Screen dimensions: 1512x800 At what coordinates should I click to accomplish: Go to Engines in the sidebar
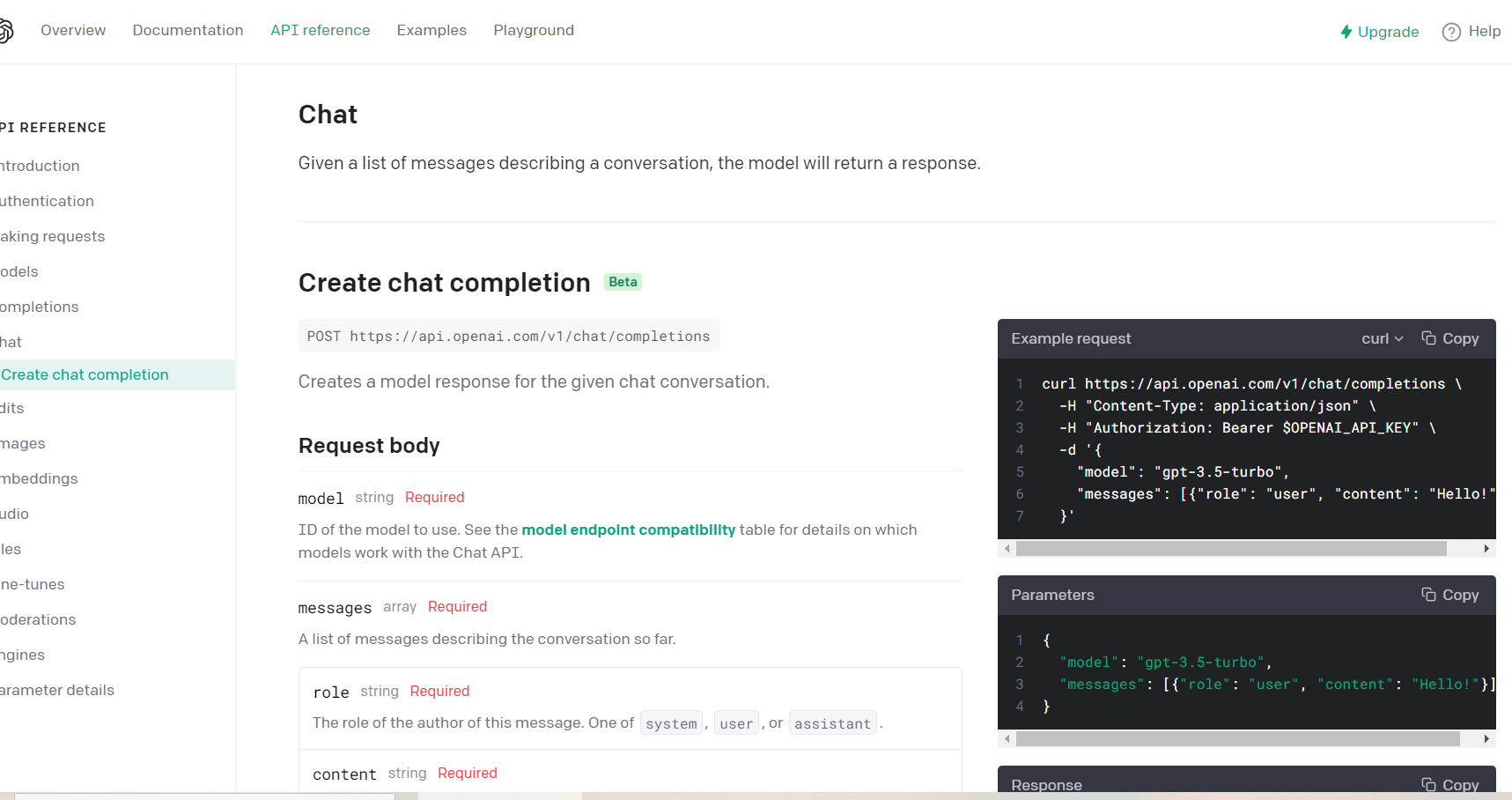pos(22,655)
